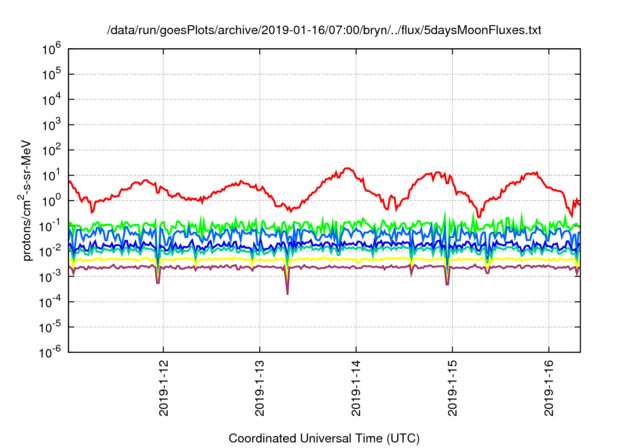Image resolution: width=640 pixels, height=448 pixels.
Task: Click the 10^-2 y-axis tick label
Action: tap(50, 252)
